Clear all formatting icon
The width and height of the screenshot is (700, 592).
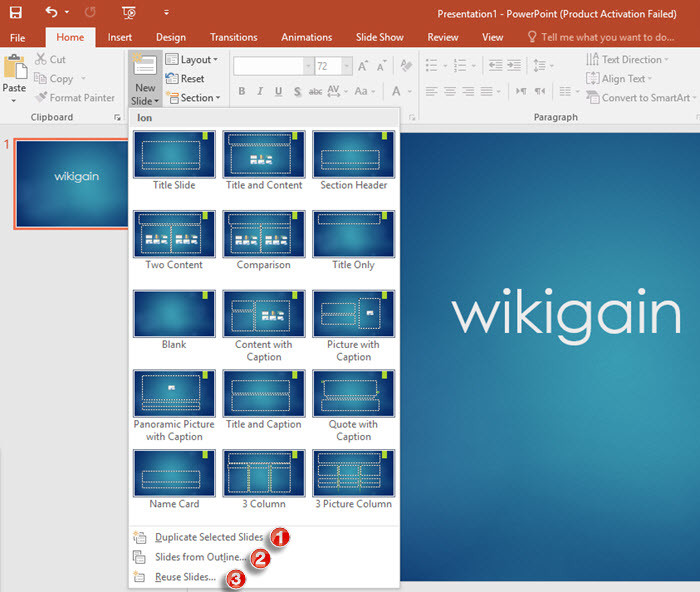[x=406, y=66]
